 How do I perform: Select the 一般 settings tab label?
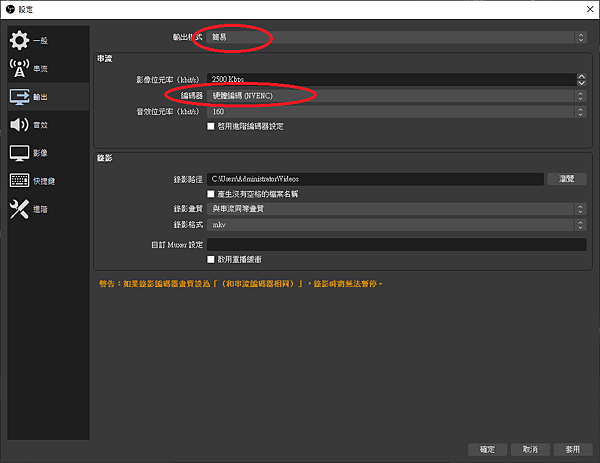[40, 41]
